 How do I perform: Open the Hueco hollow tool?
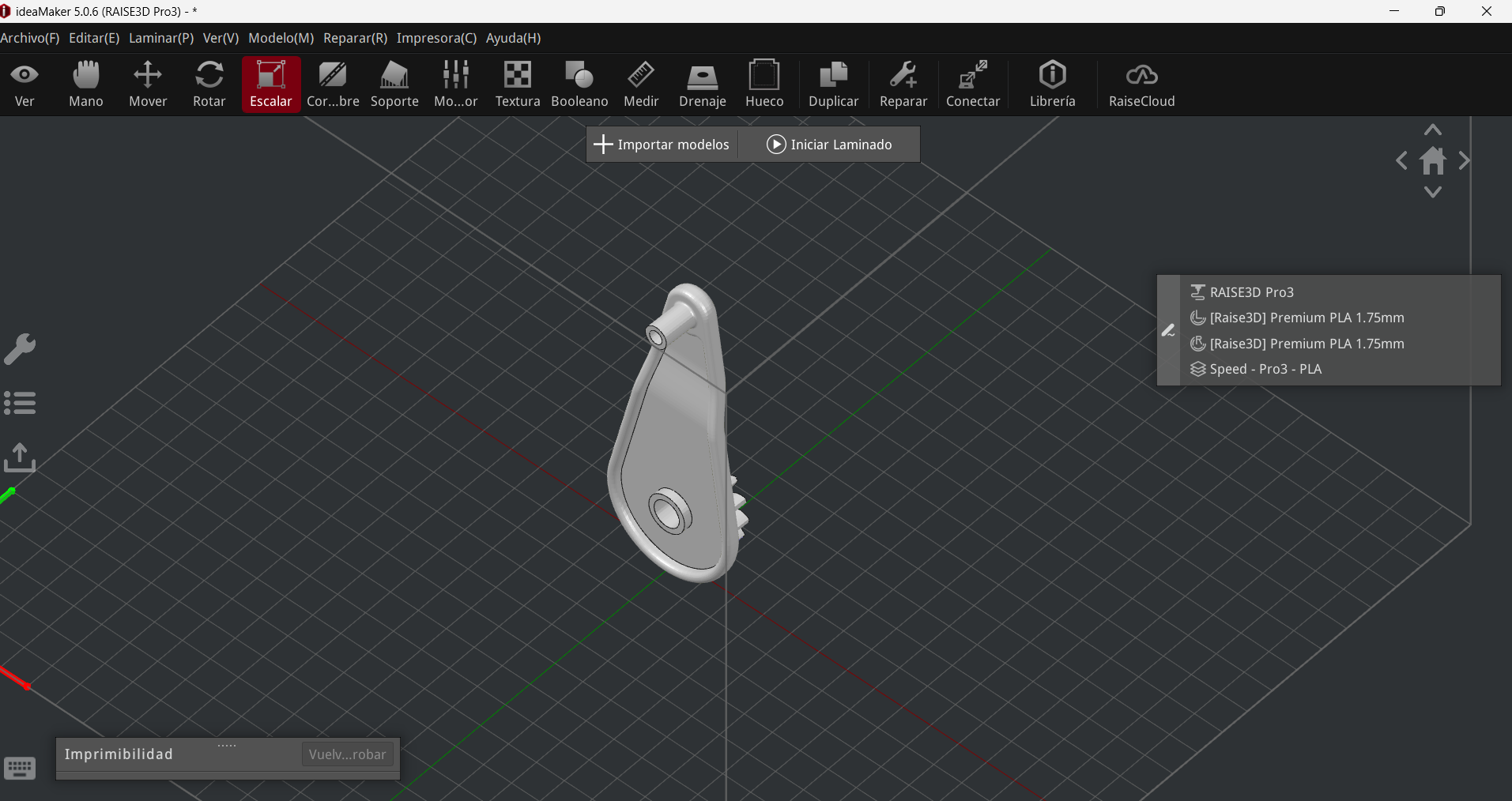[x=764, y=85]
